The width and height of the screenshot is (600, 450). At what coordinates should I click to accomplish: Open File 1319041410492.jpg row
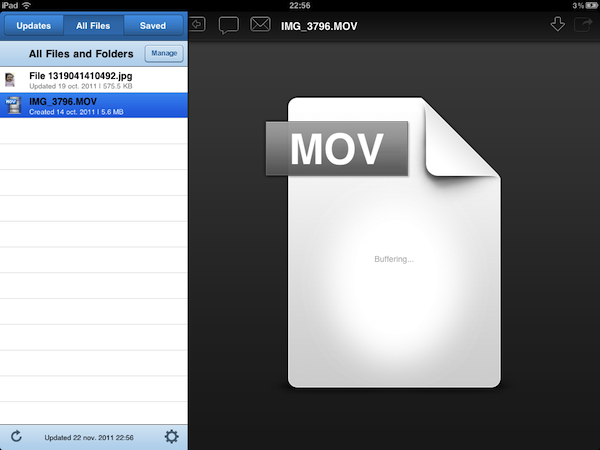point(94,80)
